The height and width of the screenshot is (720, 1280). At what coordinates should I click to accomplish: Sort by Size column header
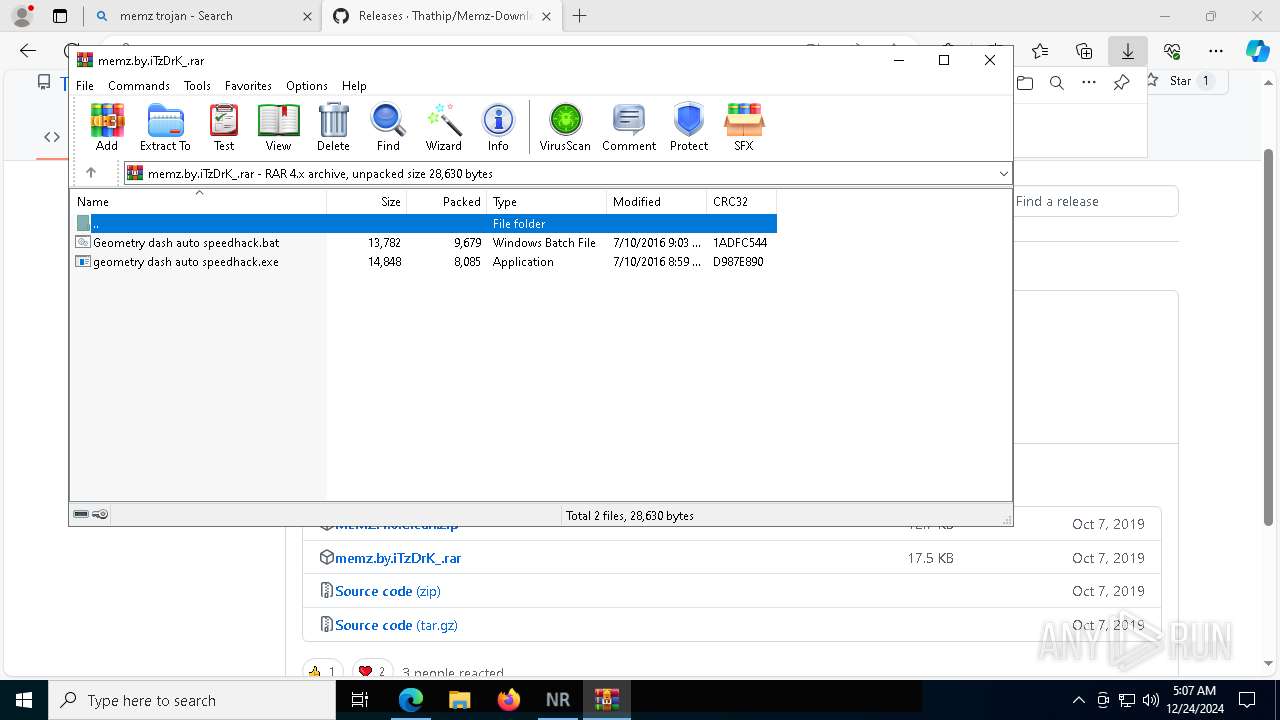pos(367,201)
